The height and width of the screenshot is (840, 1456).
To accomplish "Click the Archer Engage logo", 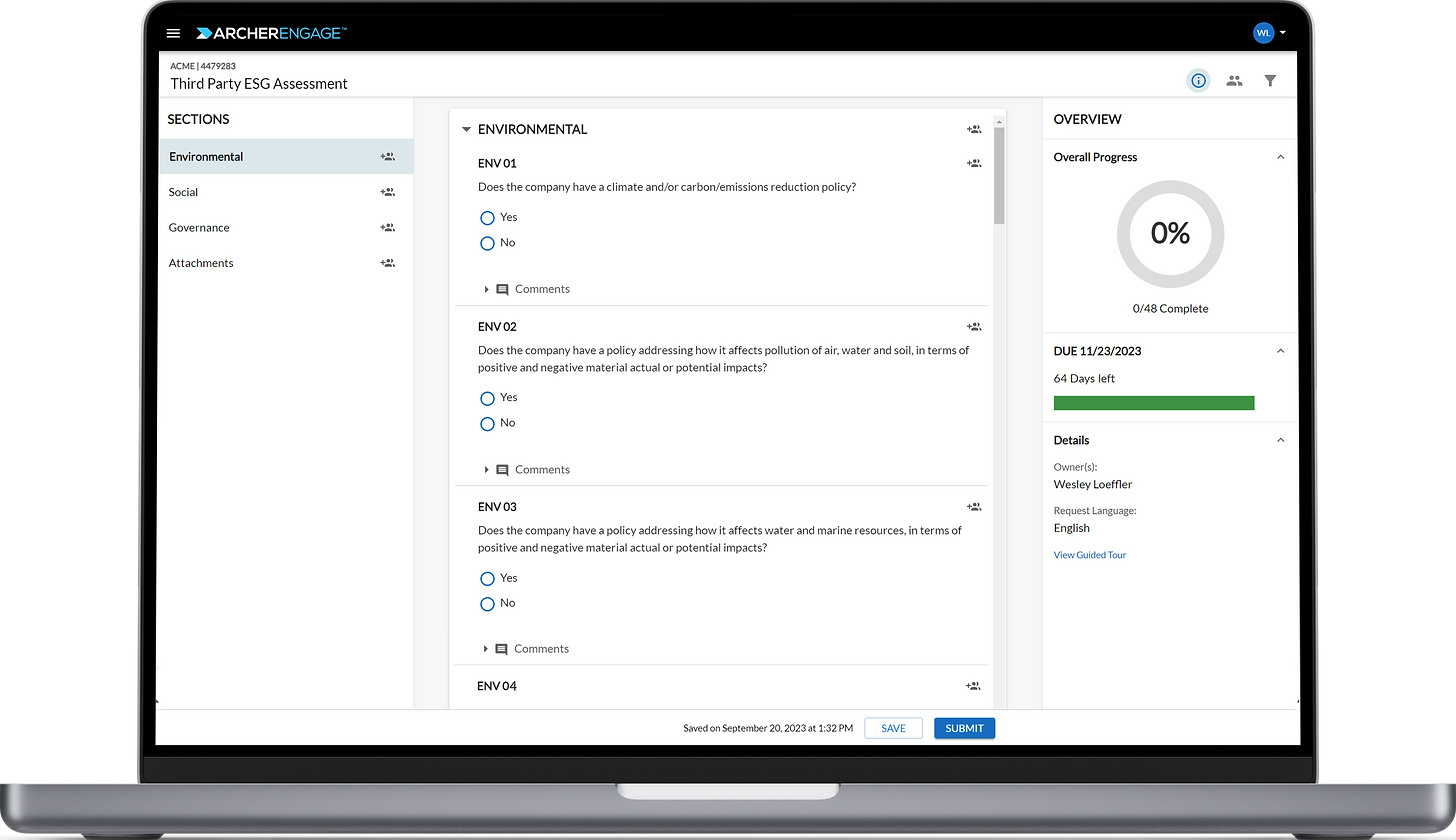I will pyautogui.click(x=271, y=33).
